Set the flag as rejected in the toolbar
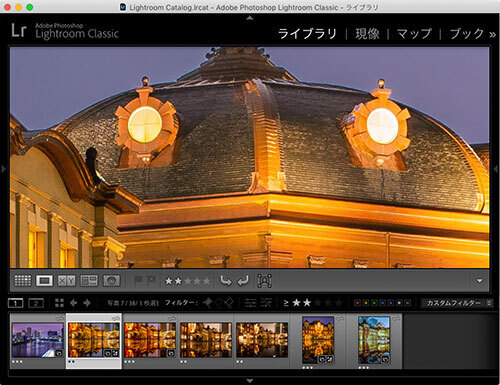500x385 pixels. (x=151, y=281)
